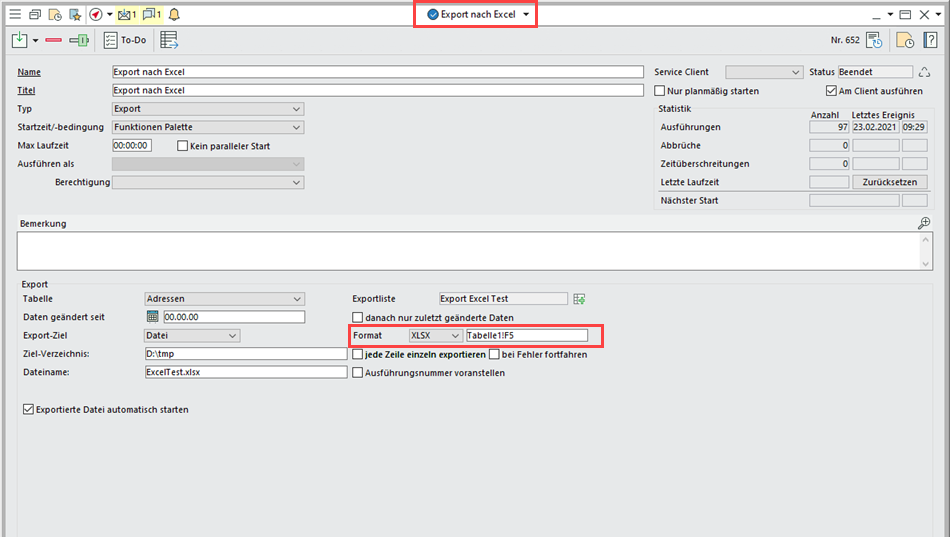Viewport: 950px width, 537px height.
Task: Open calendar icon for Daten geändert seit
Action: (x=153, y=317)
